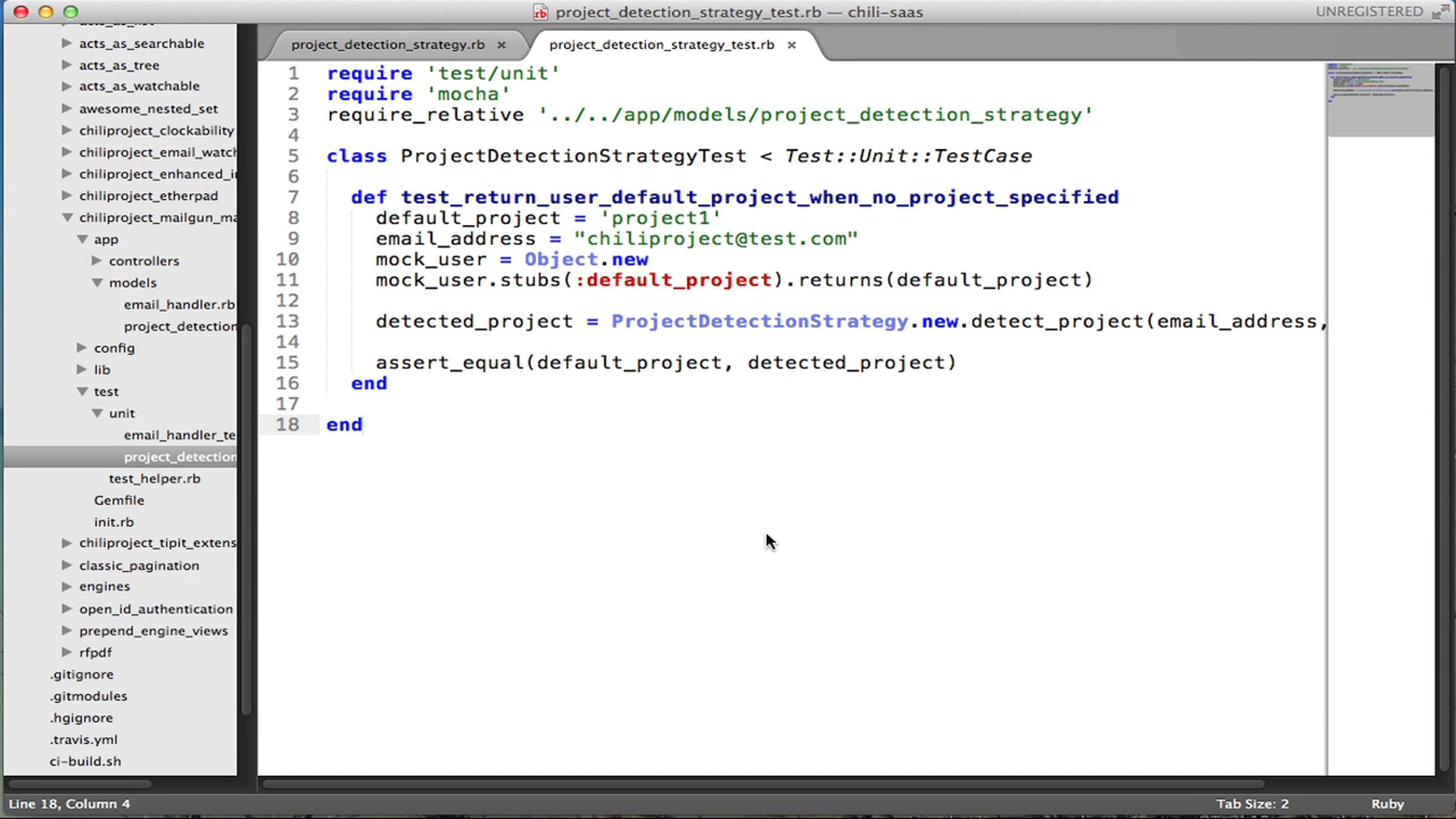Open Tab Size: 2 selector
This screenshot has height=819, width=1456.
[x=1252, y=804]
